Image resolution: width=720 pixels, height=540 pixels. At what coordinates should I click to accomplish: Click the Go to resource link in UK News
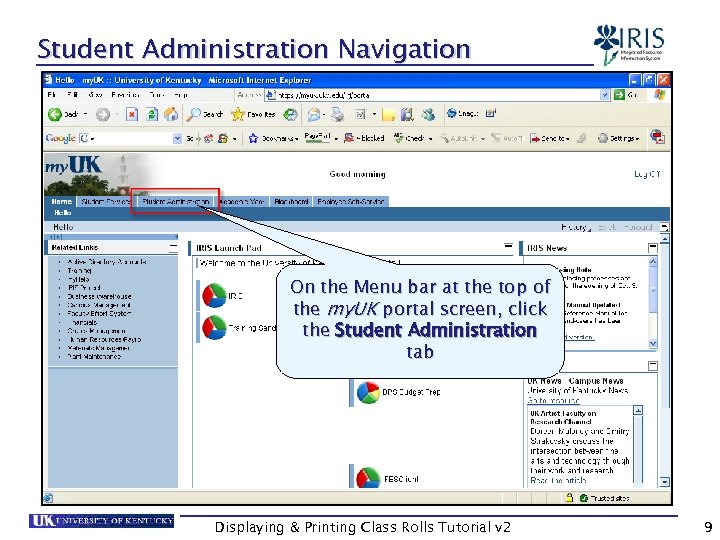click(553, 400)
